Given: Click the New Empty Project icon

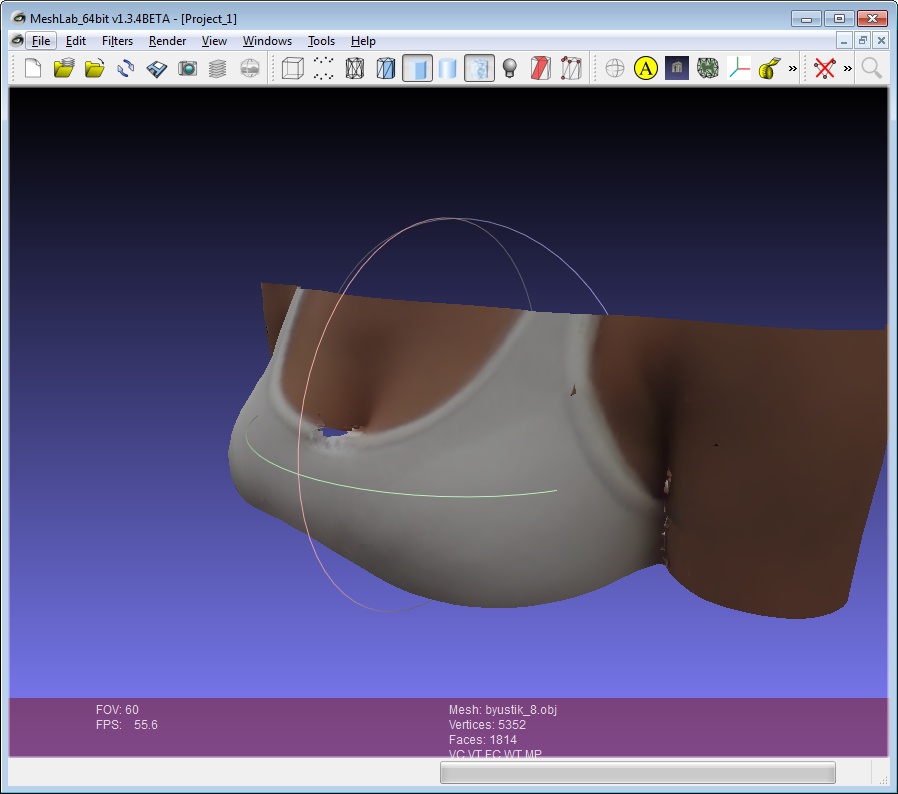Looking at the screenshot, I should (34, 68).
